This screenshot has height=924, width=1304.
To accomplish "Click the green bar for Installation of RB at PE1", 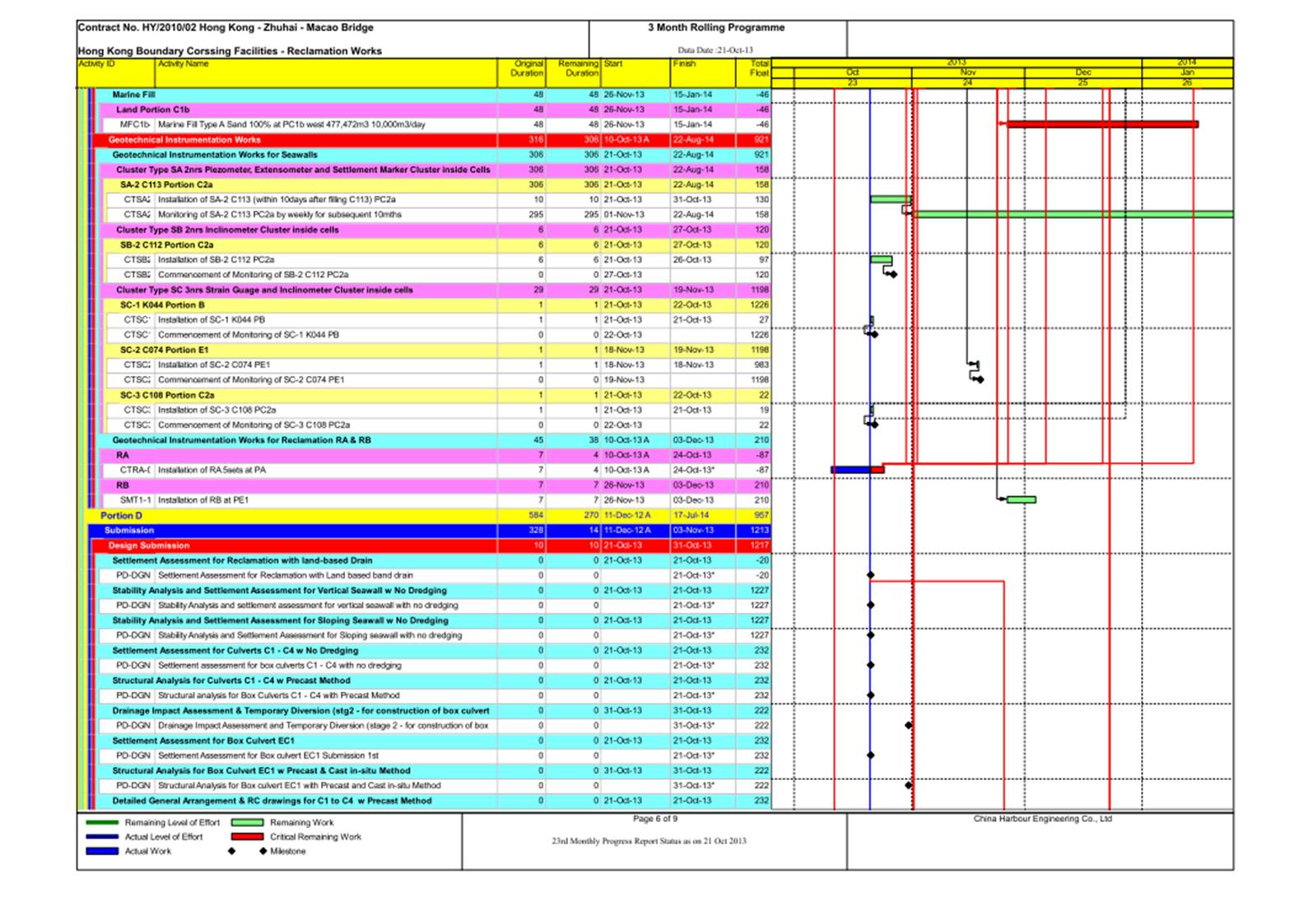I will tap(1022, 499).
